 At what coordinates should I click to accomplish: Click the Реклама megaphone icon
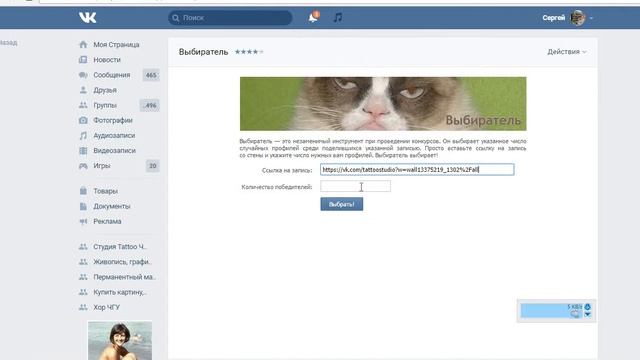(x=83, y=221)
